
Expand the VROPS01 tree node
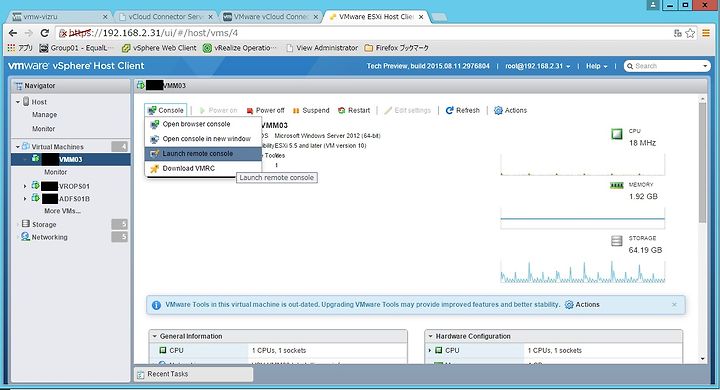pyautogui.click(x=25, y=186)
